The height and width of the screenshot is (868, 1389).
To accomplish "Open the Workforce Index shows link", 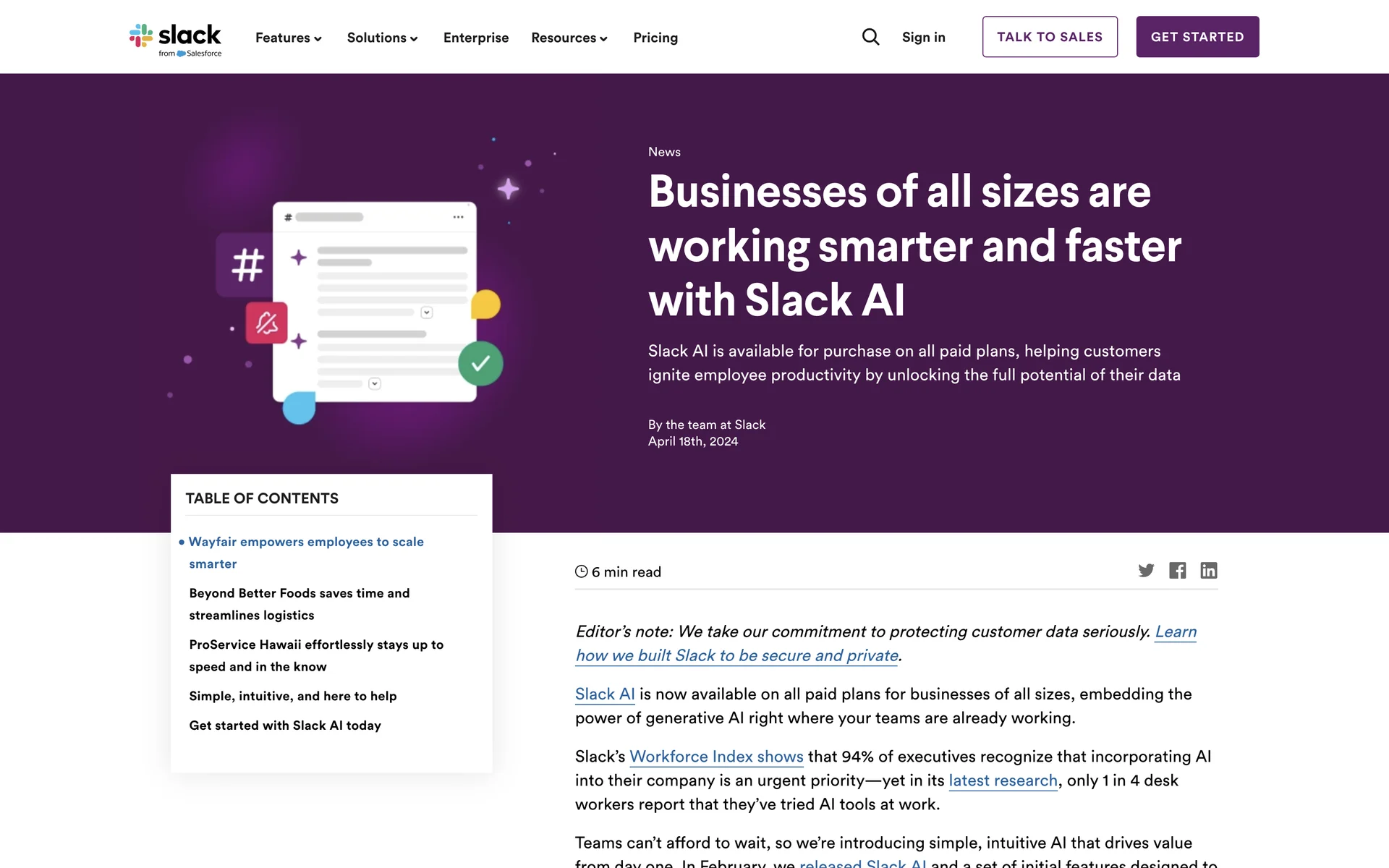I will coord(716,757).
